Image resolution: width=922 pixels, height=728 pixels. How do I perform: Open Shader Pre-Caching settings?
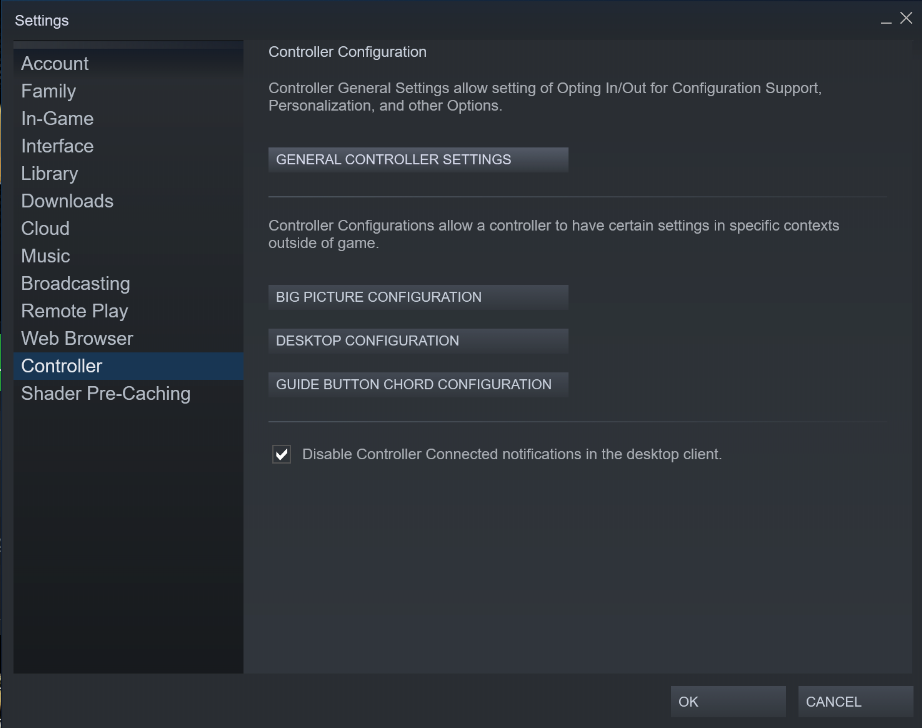[x=105, y=393]
